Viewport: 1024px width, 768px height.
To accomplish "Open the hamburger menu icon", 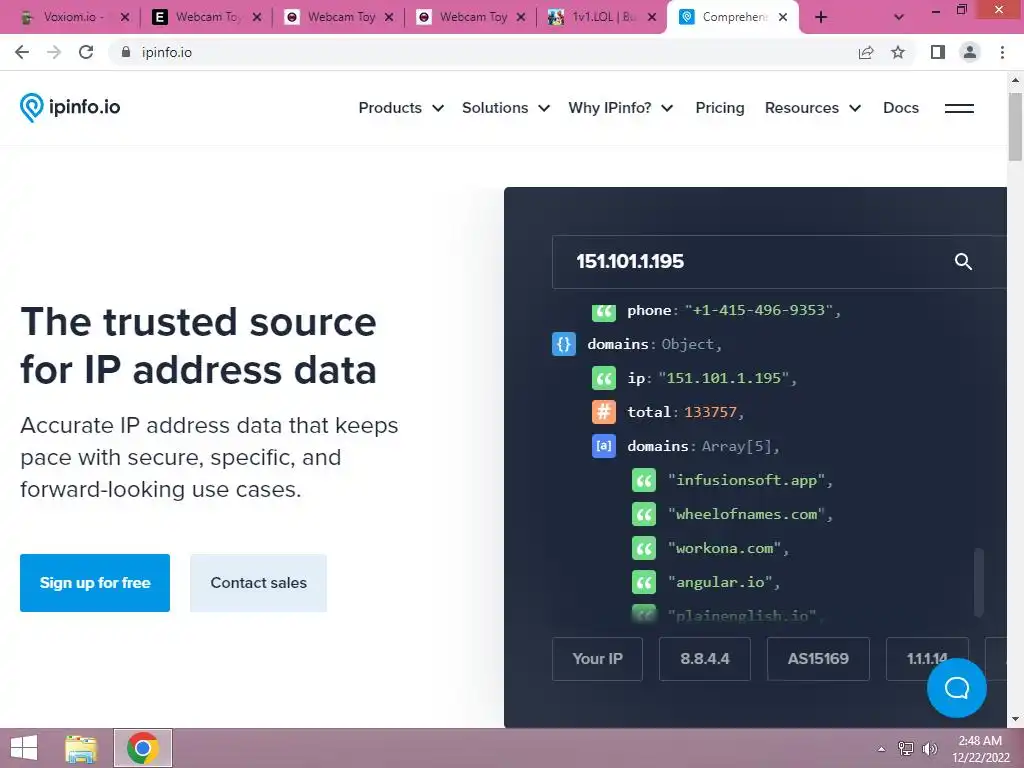I will click(959, 108).
